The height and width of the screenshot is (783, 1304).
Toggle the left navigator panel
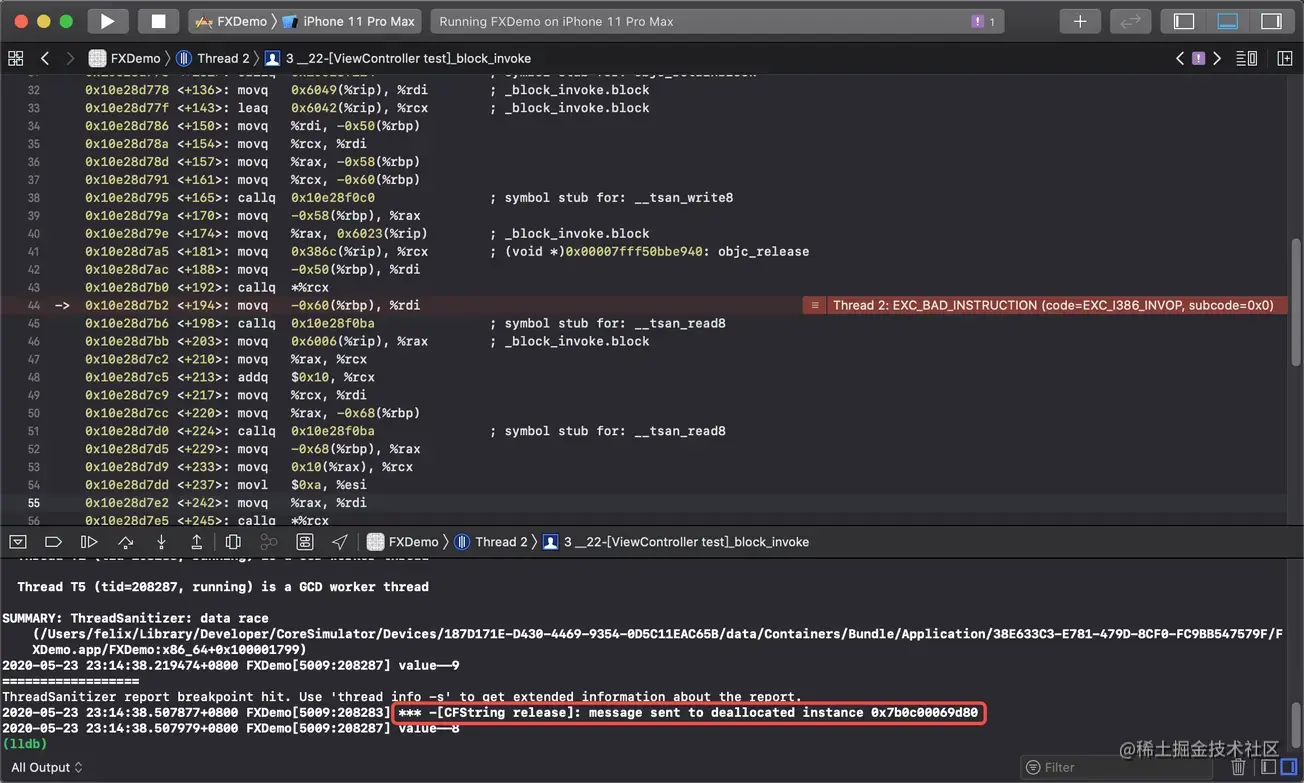[x=1184, y=21]
